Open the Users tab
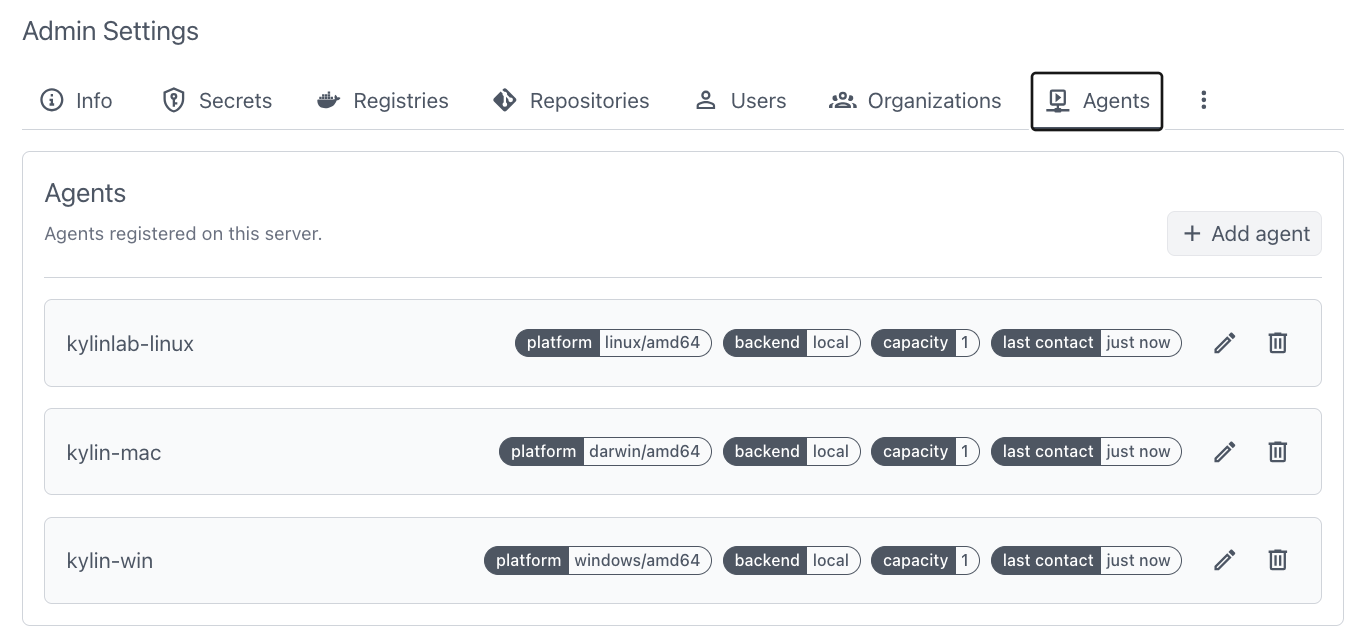 tap(740, 101)
